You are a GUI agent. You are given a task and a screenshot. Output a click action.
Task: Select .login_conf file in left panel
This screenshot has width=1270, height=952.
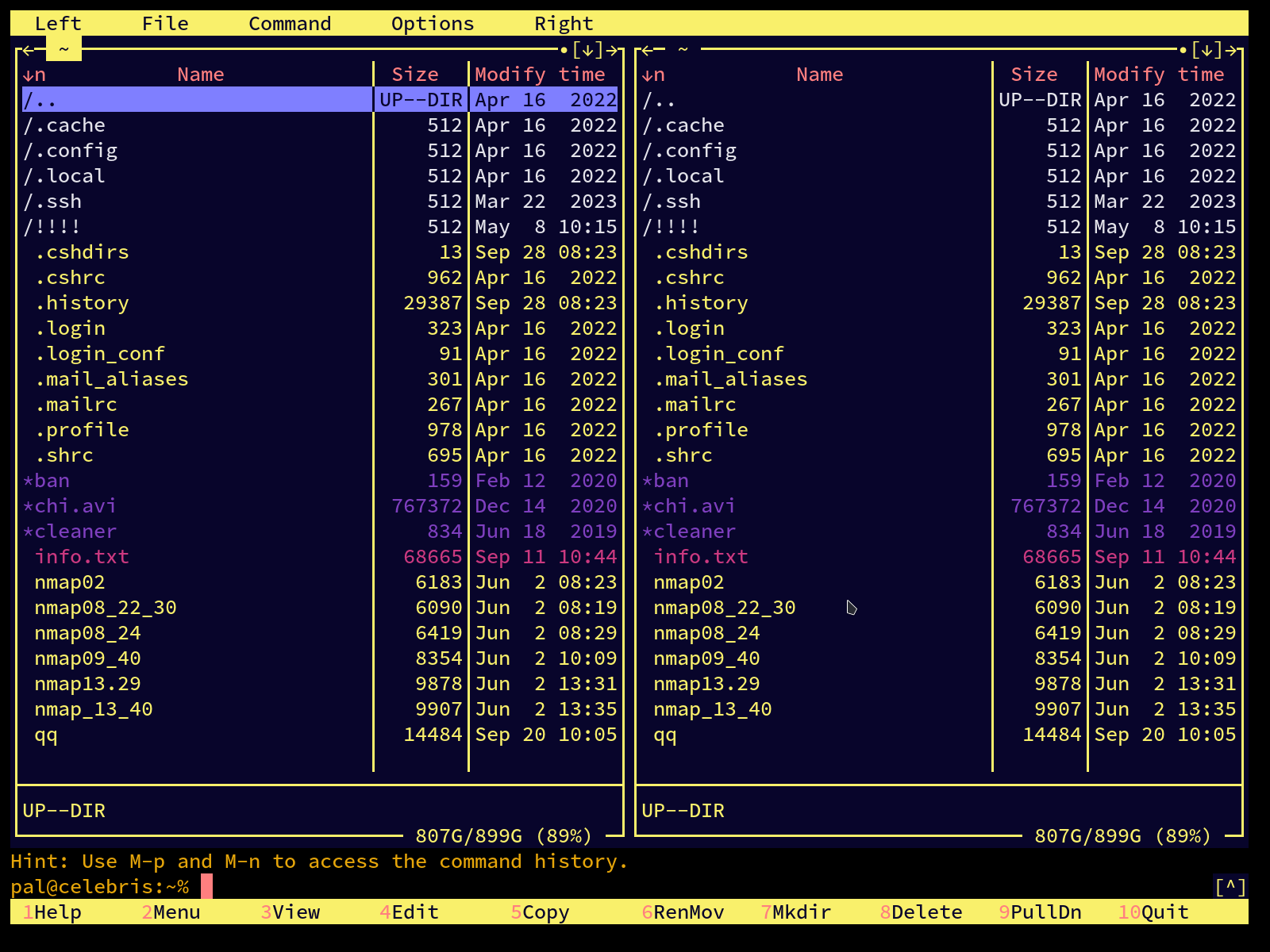pyautogui.click(x=320, y=354)
